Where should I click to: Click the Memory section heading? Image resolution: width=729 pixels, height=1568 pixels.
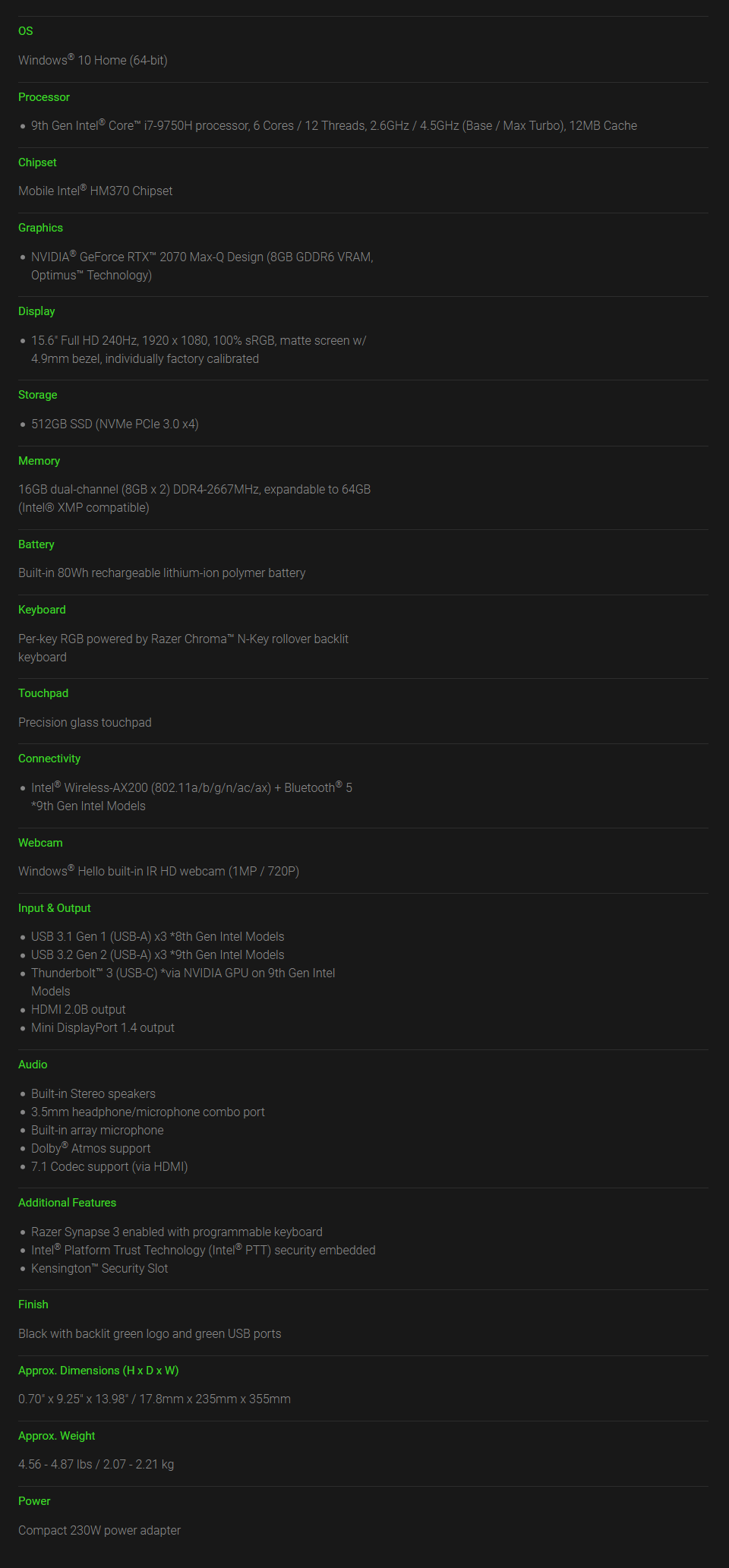[x=39, y=461]
